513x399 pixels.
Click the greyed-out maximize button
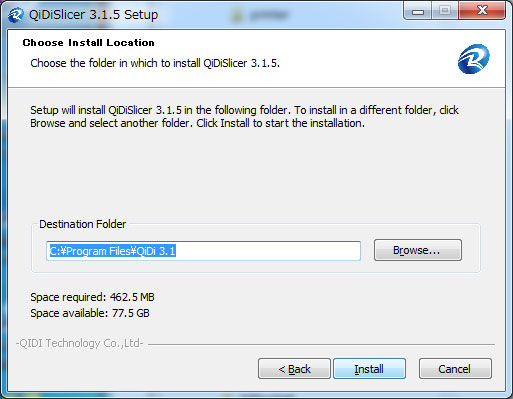point(445,11)
